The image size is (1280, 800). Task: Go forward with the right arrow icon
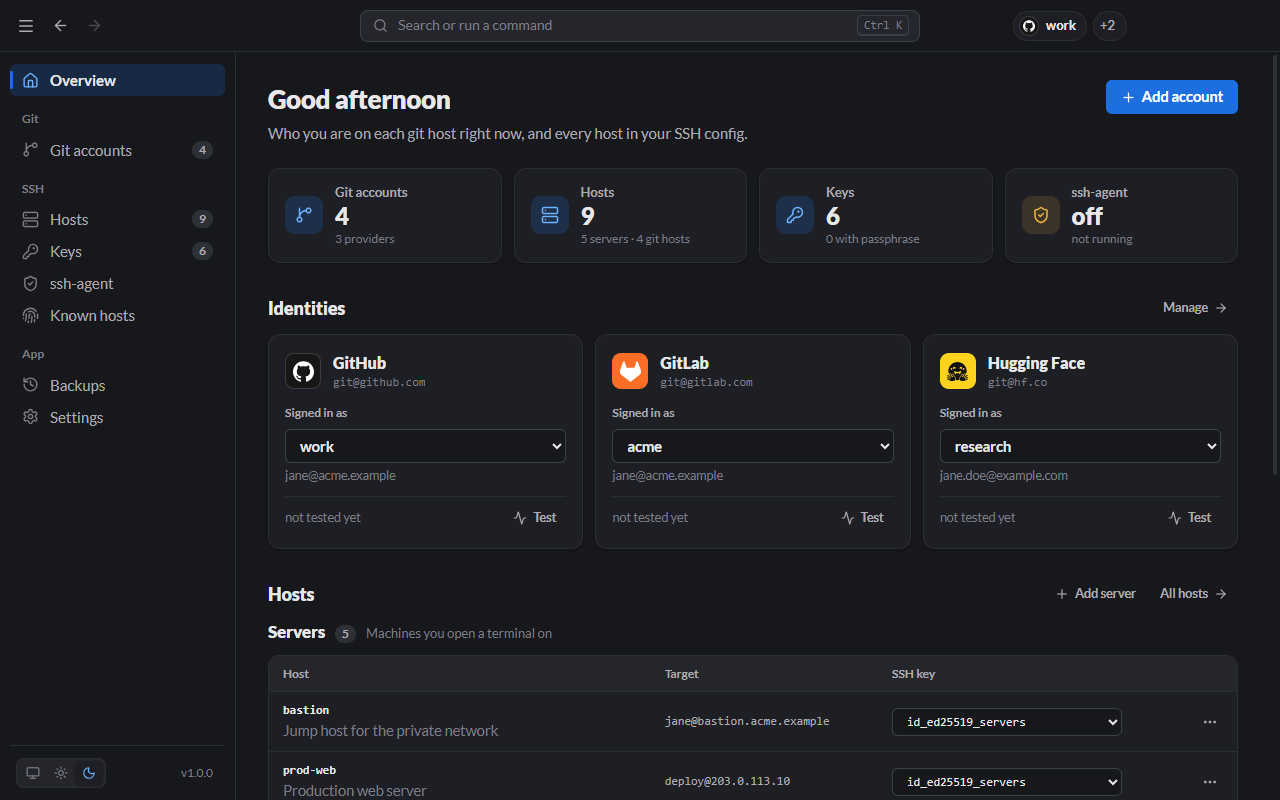95,25
